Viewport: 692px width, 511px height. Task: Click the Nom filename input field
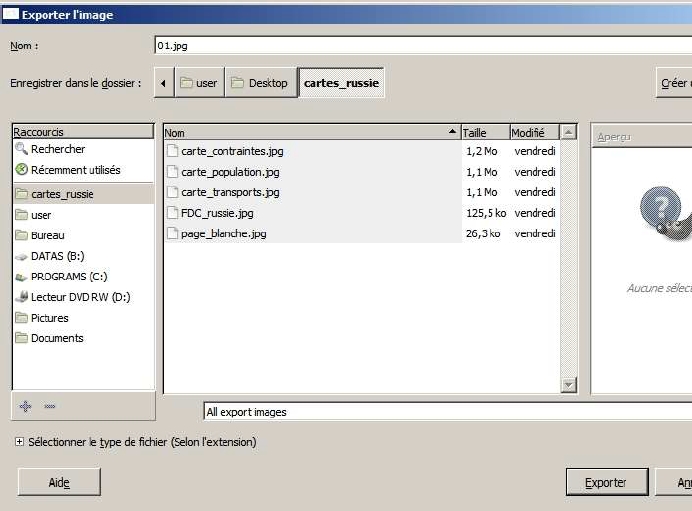422,46
